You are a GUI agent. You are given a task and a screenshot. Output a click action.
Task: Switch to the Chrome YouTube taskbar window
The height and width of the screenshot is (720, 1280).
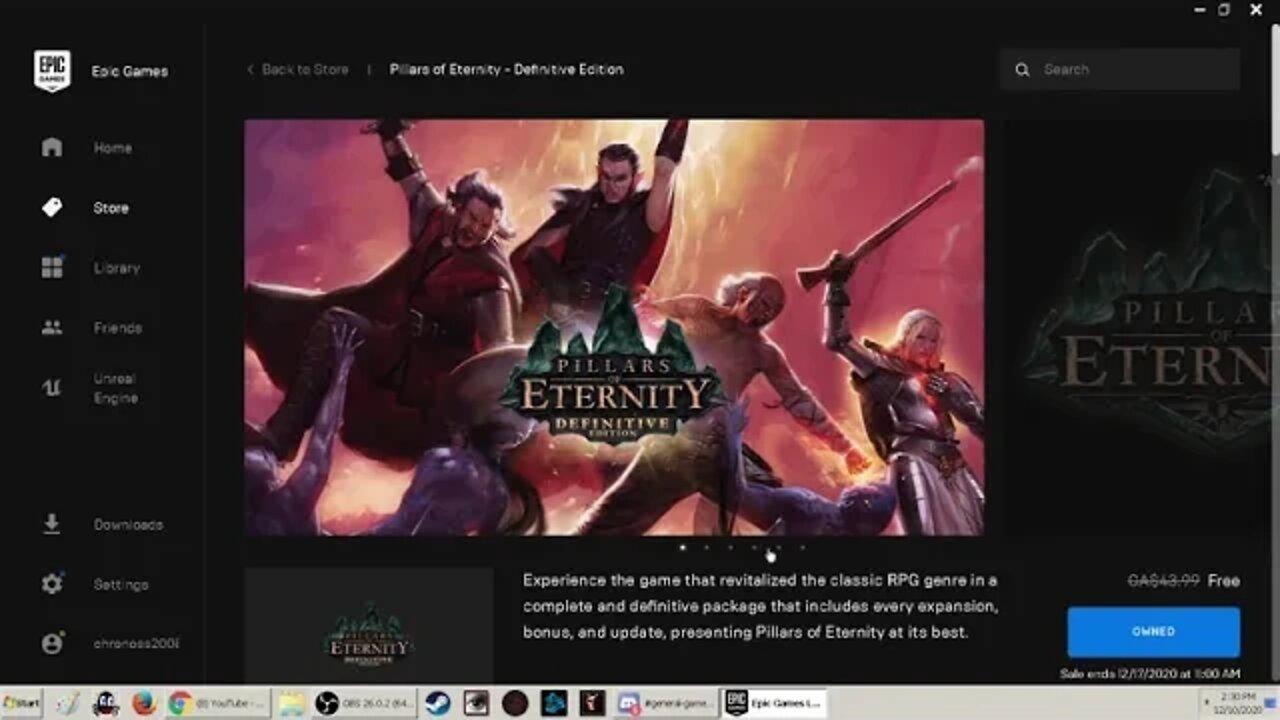(217, 703)
